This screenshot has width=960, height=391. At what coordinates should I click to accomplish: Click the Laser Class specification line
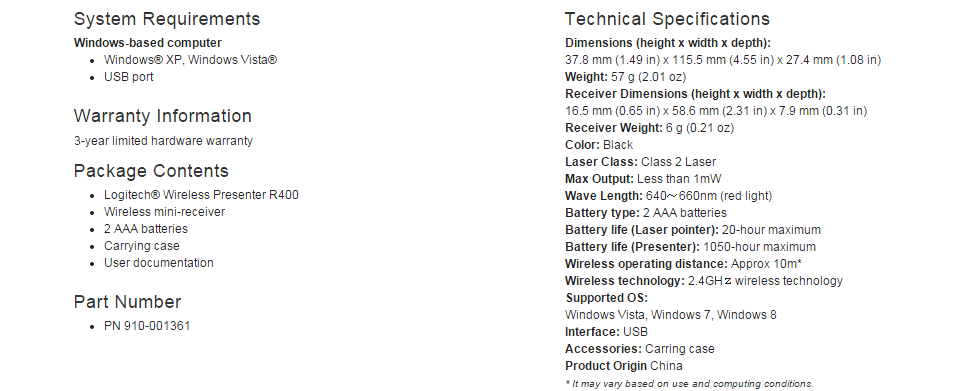[x=640, y=162]
